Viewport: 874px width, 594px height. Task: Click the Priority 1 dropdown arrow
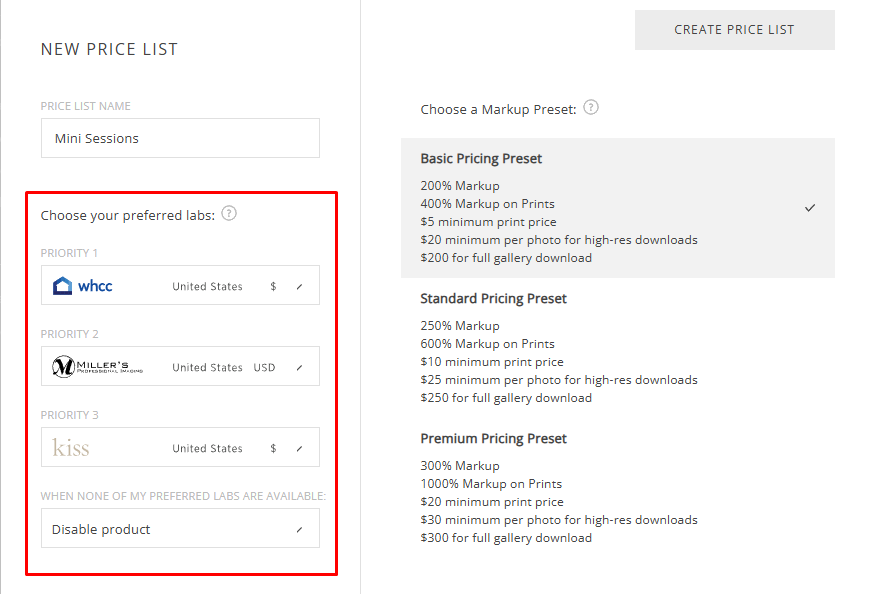299,286
